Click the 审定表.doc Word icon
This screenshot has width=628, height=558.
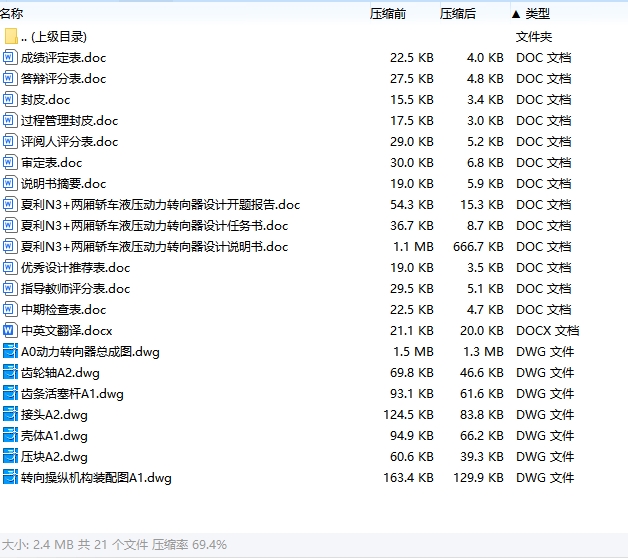click(10, 162)
